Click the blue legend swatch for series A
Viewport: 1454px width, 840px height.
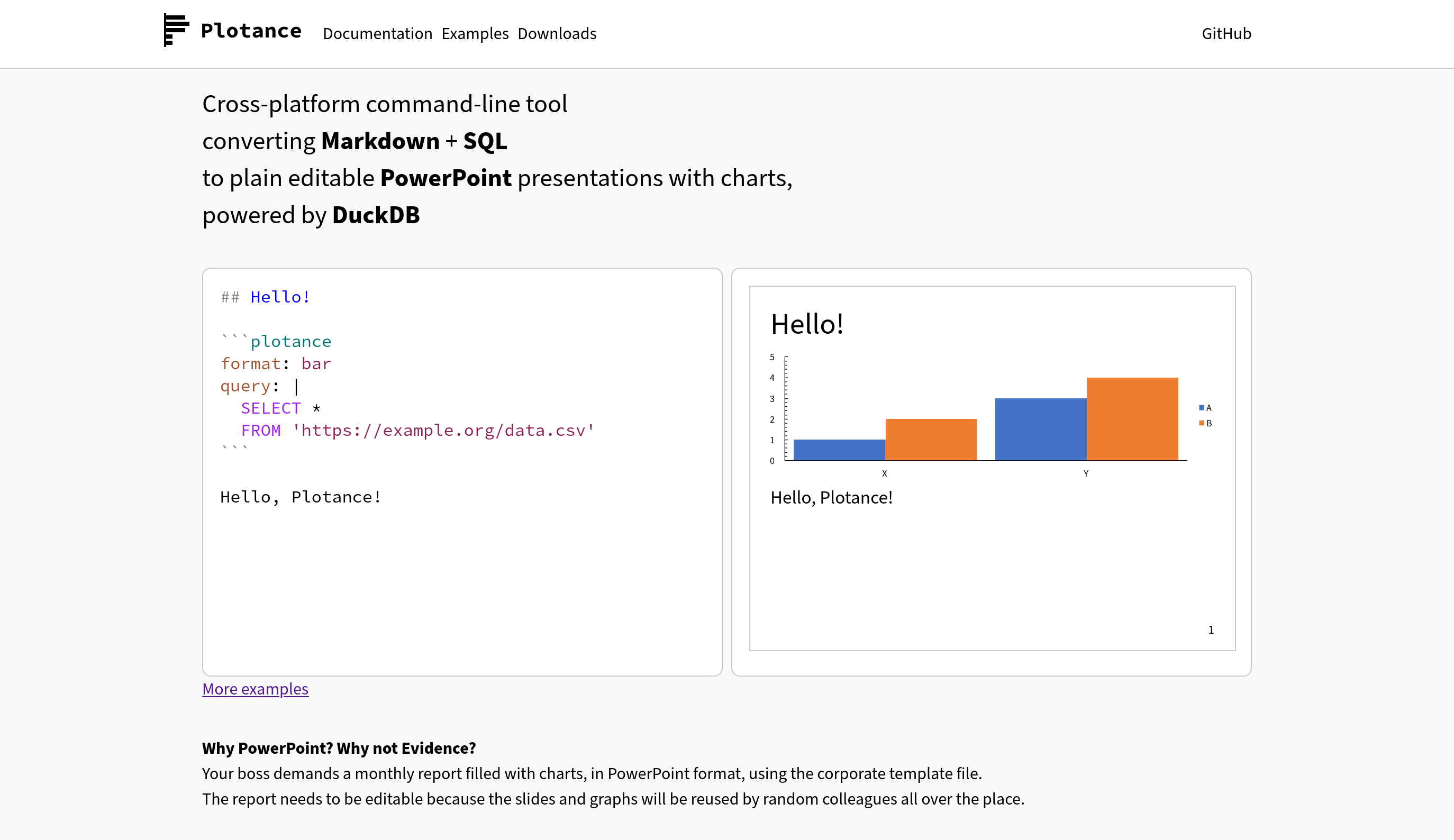pos(1201,407)
